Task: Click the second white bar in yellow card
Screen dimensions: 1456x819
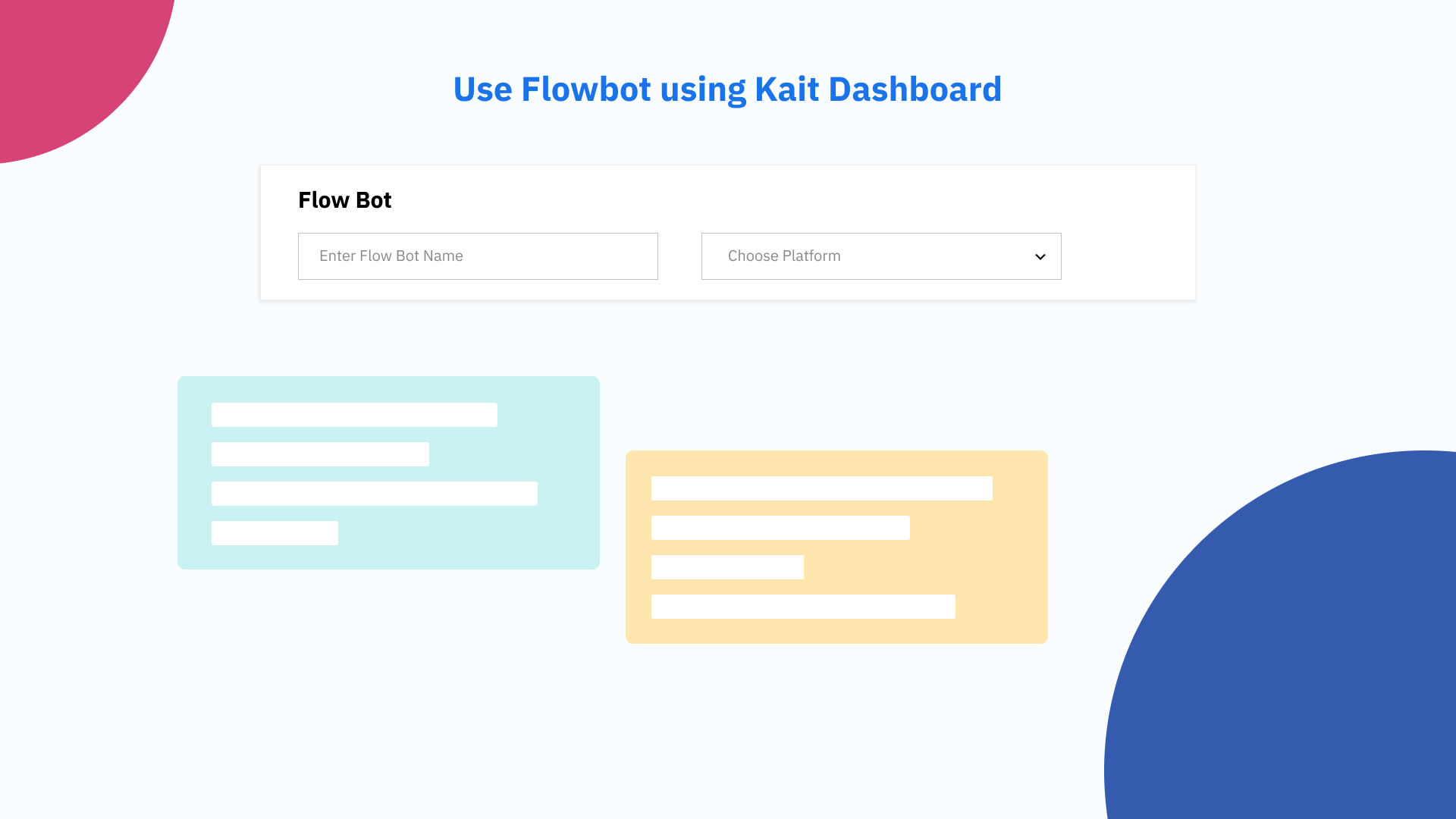Action: tap(780, 528)
